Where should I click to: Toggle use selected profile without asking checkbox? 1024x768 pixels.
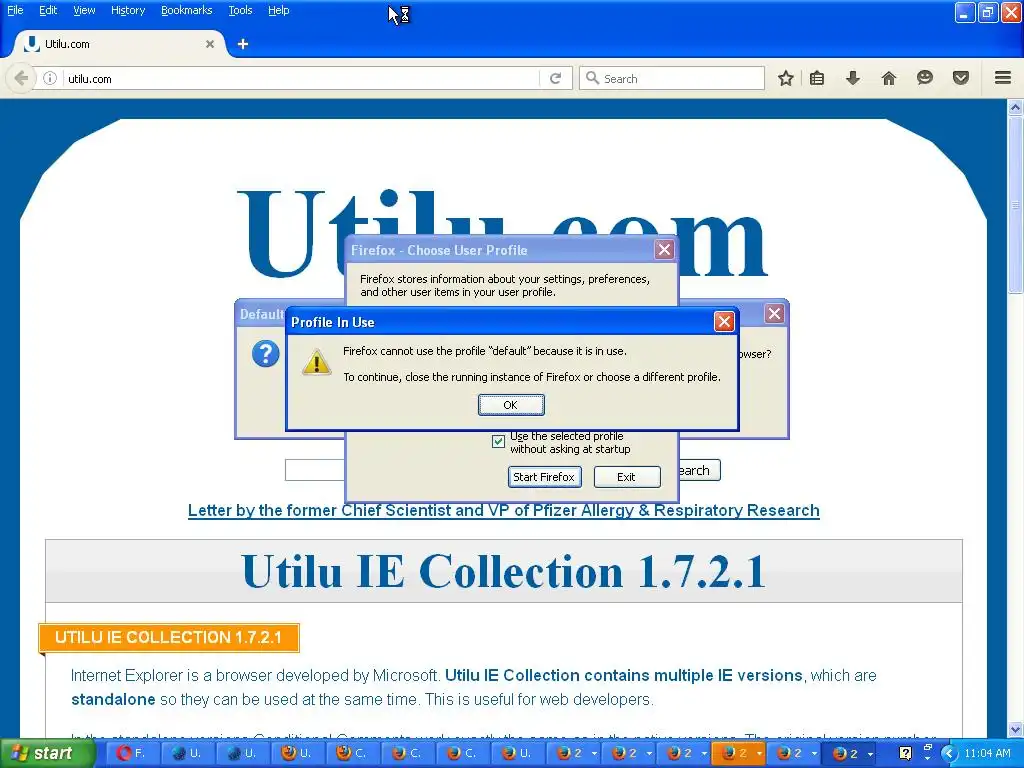(498, 441)
